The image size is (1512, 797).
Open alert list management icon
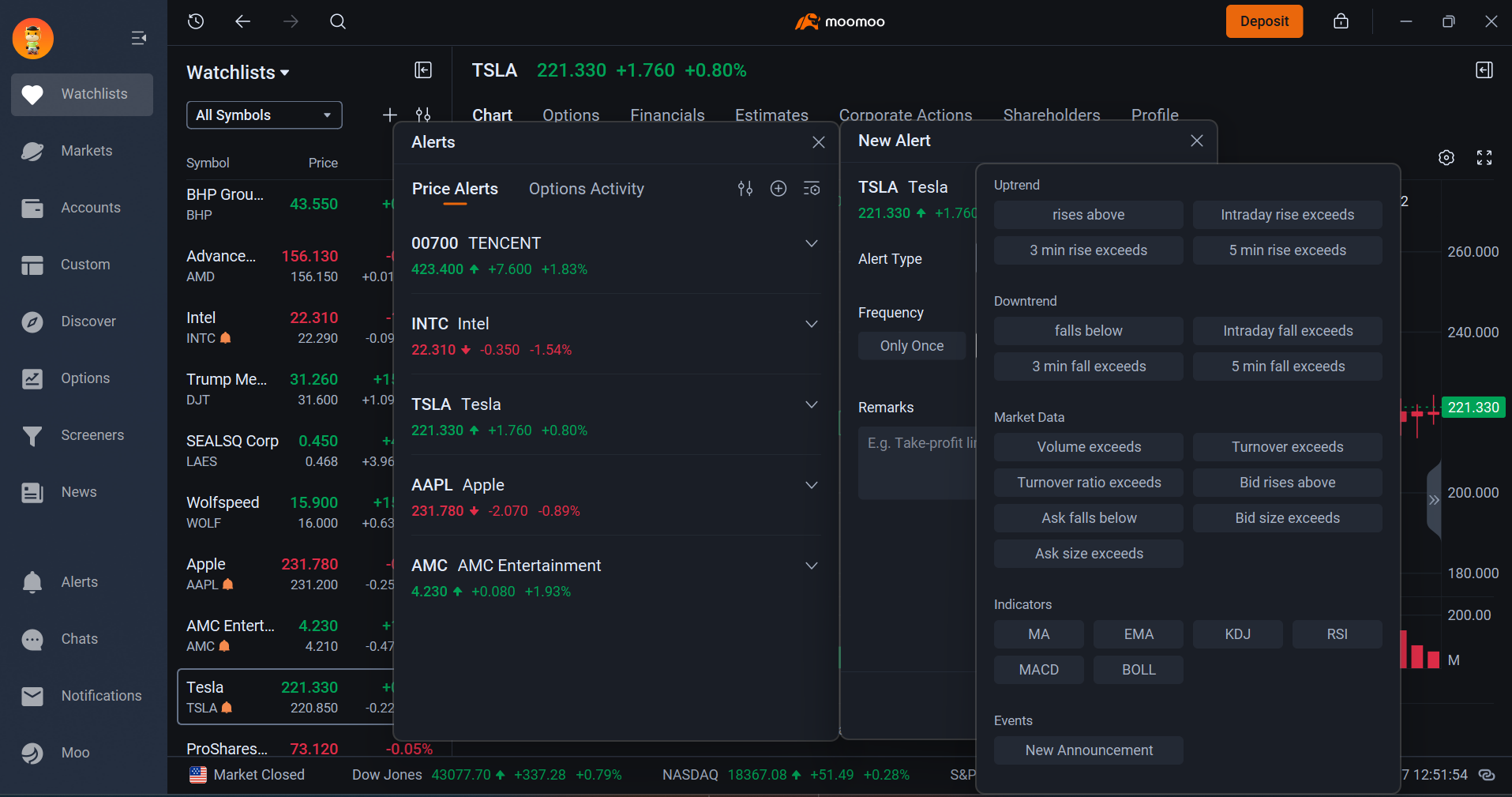(812, 188)
